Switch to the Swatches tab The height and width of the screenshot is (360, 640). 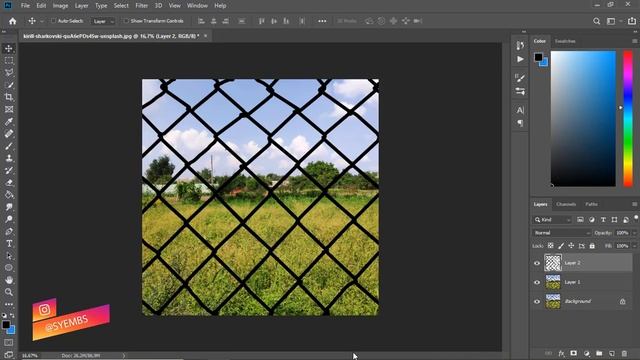click(565, 41)
